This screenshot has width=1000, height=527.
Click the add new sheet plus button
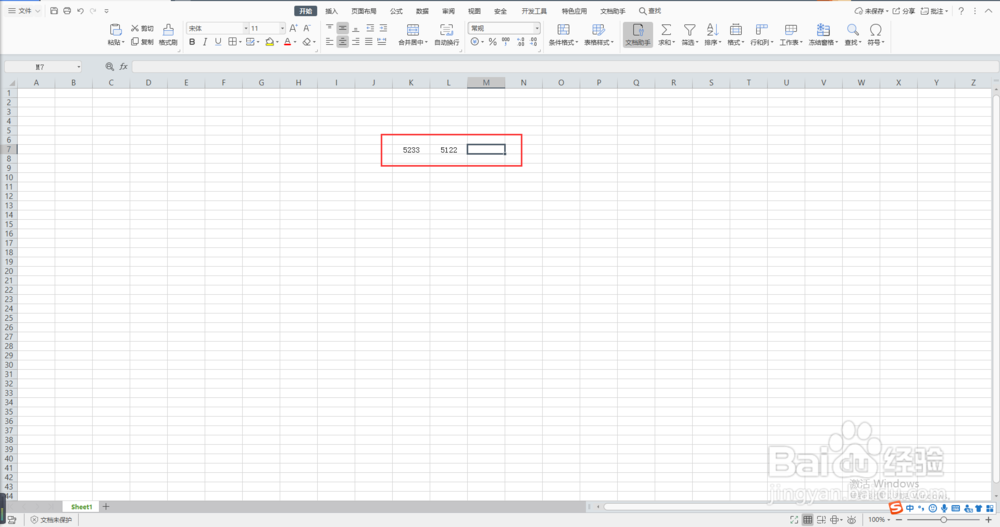point(106,507)
